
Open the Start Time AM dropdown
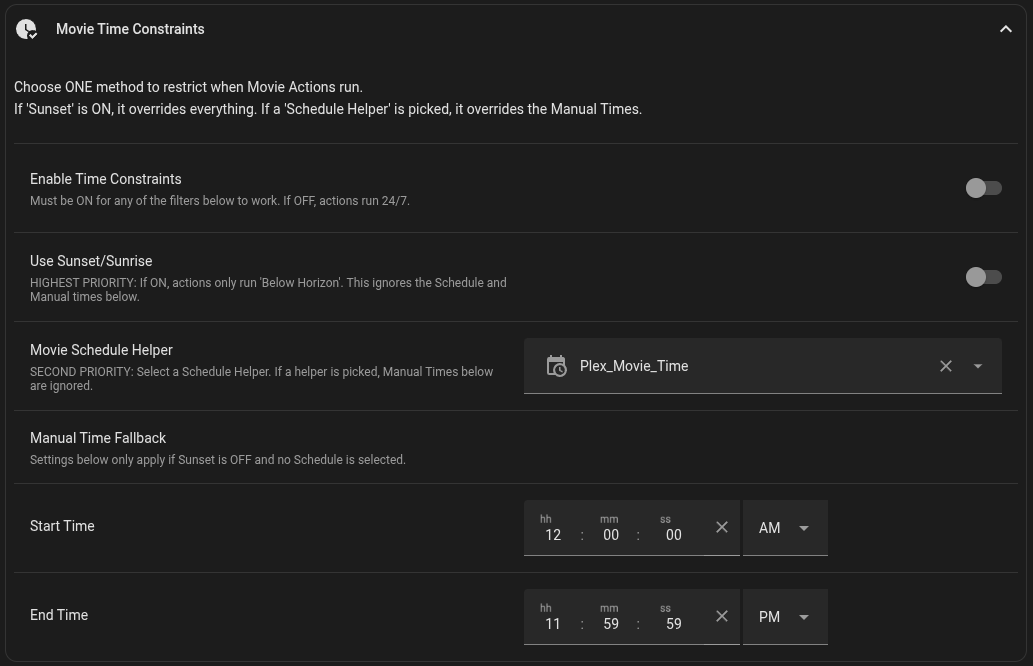click(x=785, y=528)
